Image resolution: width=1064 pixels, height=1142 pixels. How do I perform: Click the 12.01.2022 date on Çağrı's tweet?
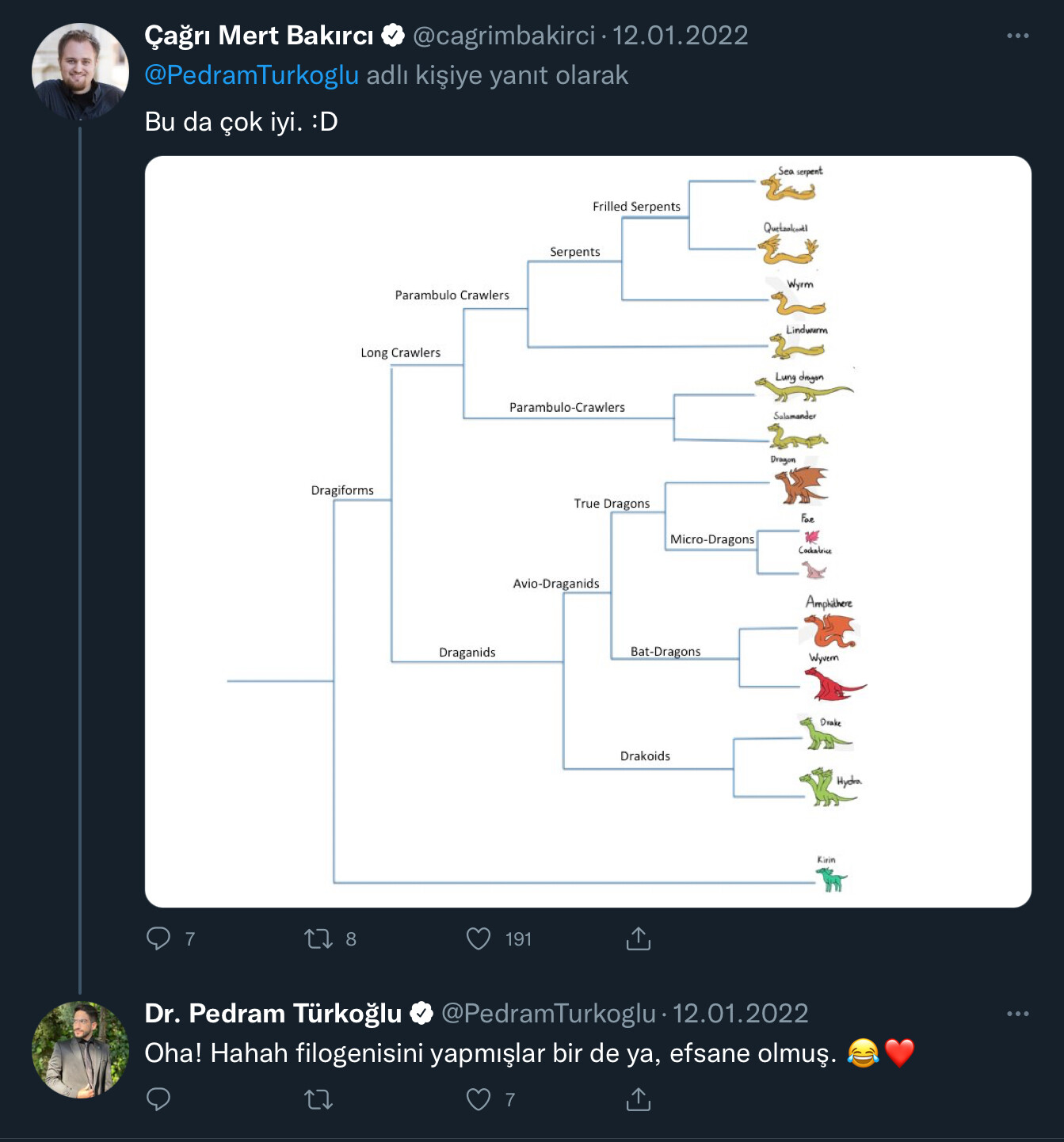pyautogui.click(x=680, y=36)
